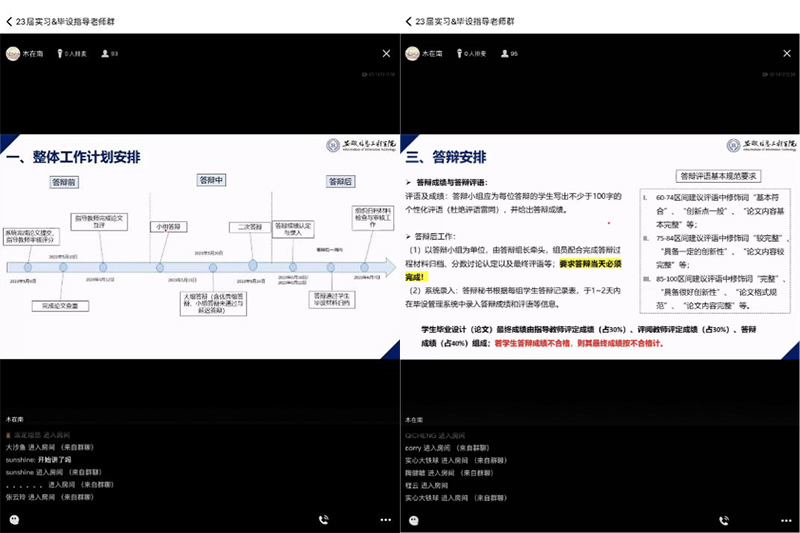Screen dimensions: 800x533
Task: Click the highlighted 要求答辩当天必须 text
Action: pos(590,264)
